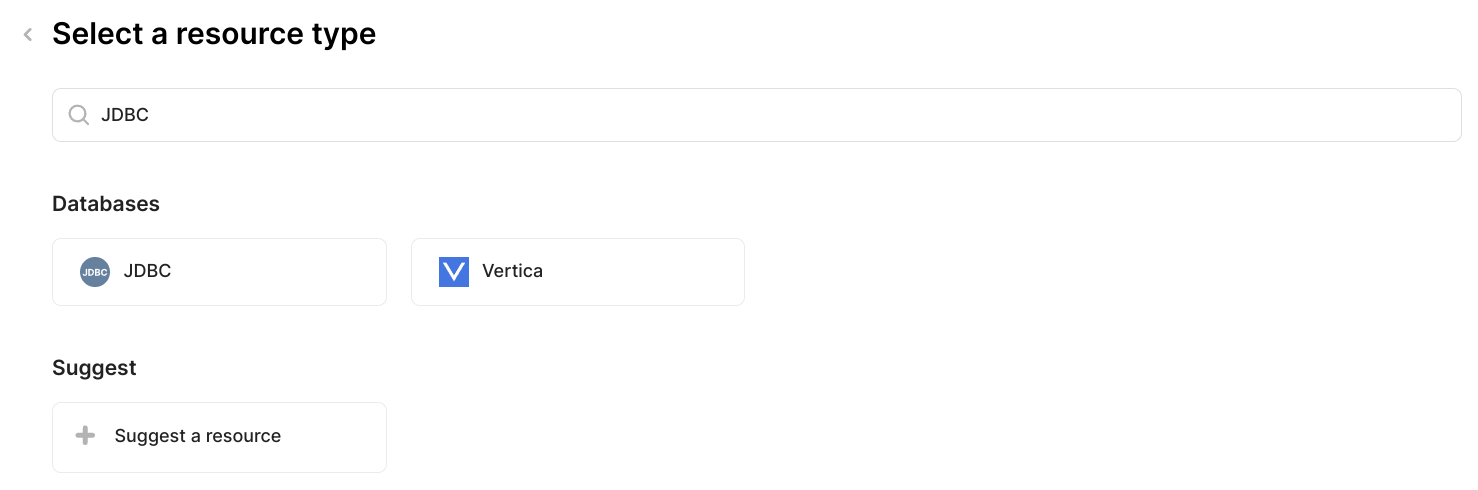The image size is (1478, 490).
Task: Click the Suggest section heading
Action: click(x=94, y=368)
